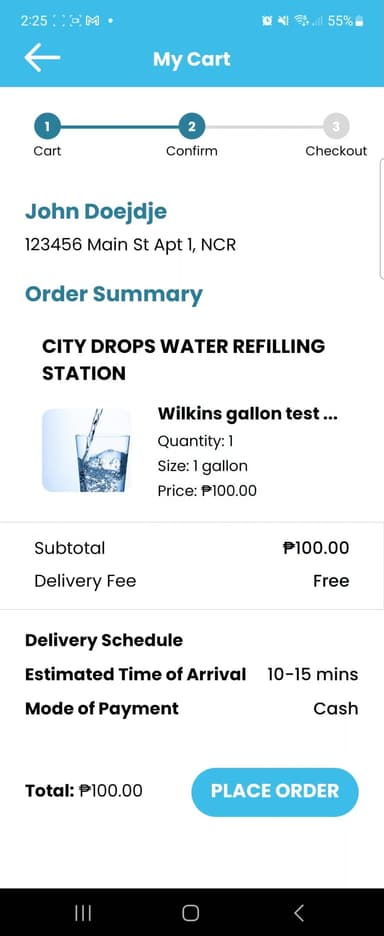Select the 123456 Main St delivery address
Image resolution: width=384 pixels, height=936 pixels.
[x=130, y=245]
